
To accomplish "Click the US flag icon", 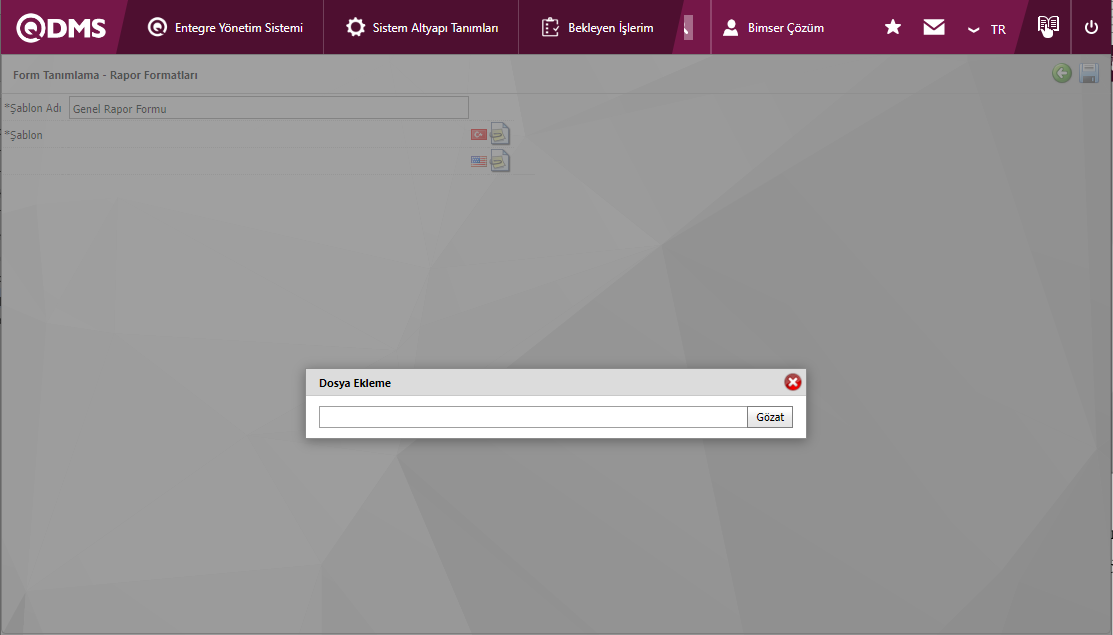I will (x=479, y=161).
